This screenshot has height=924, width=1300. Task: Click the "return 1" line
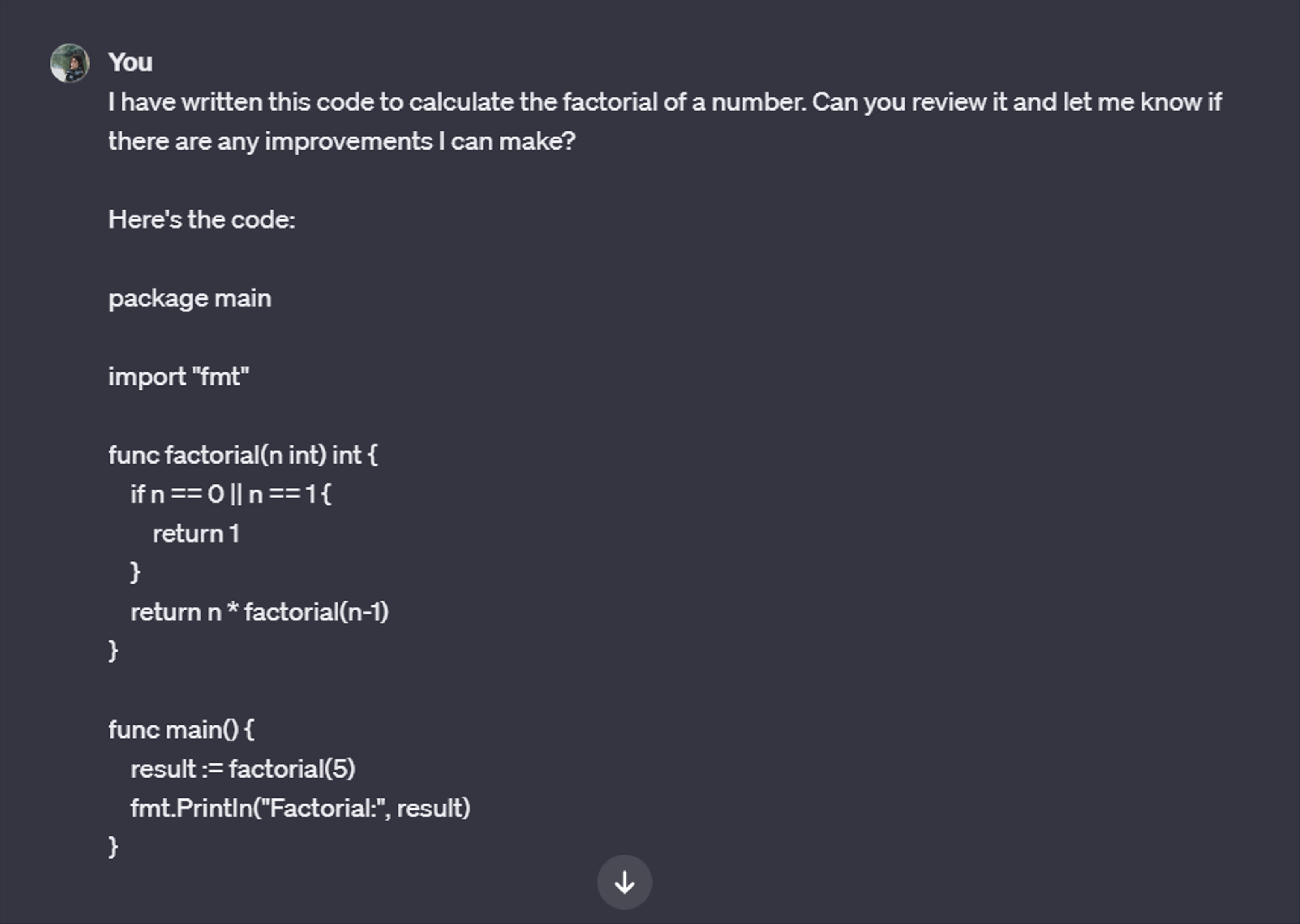(196, 534)
